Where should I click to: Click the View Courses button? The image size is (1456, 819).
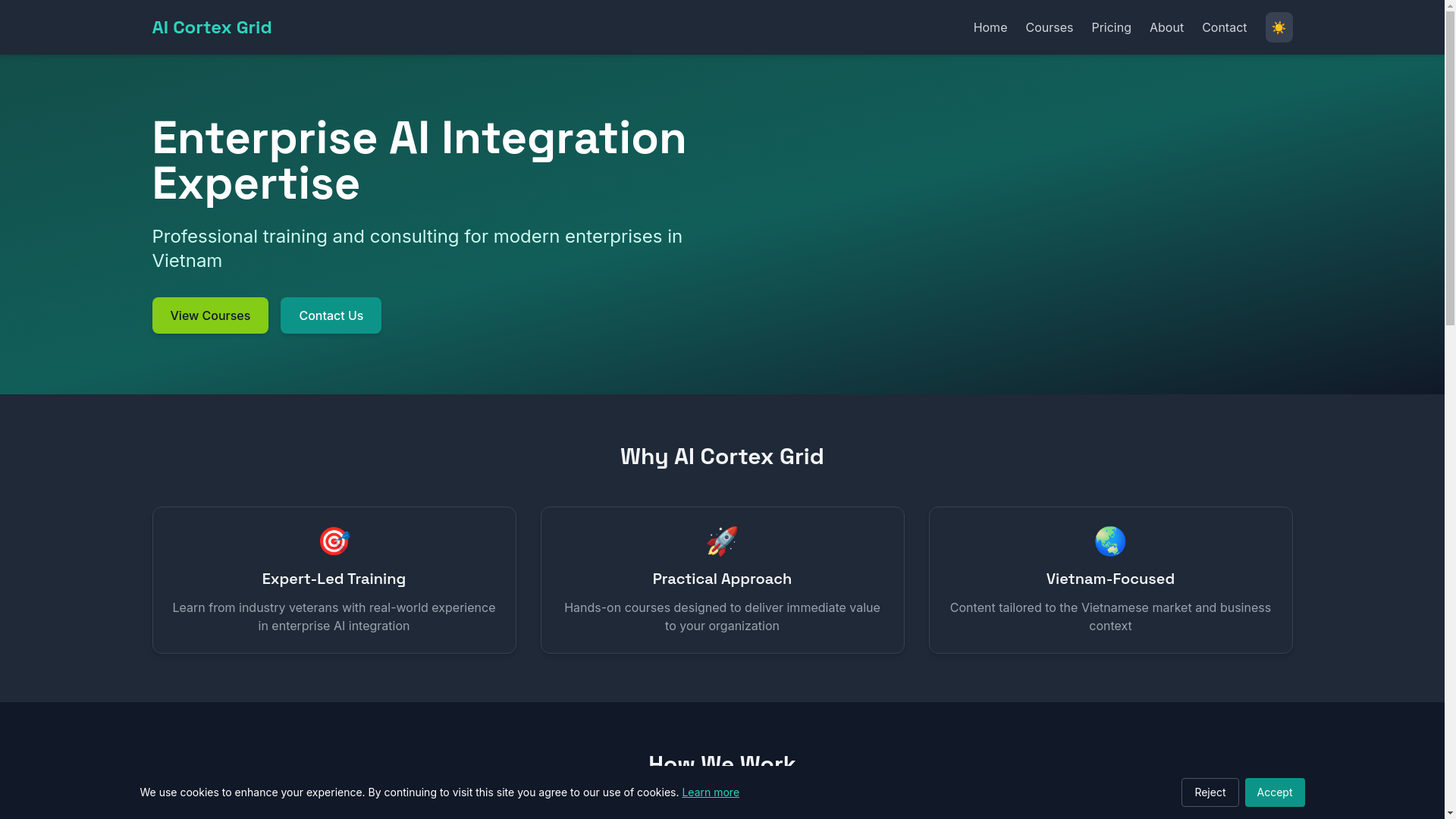click(x=210, y=315)
